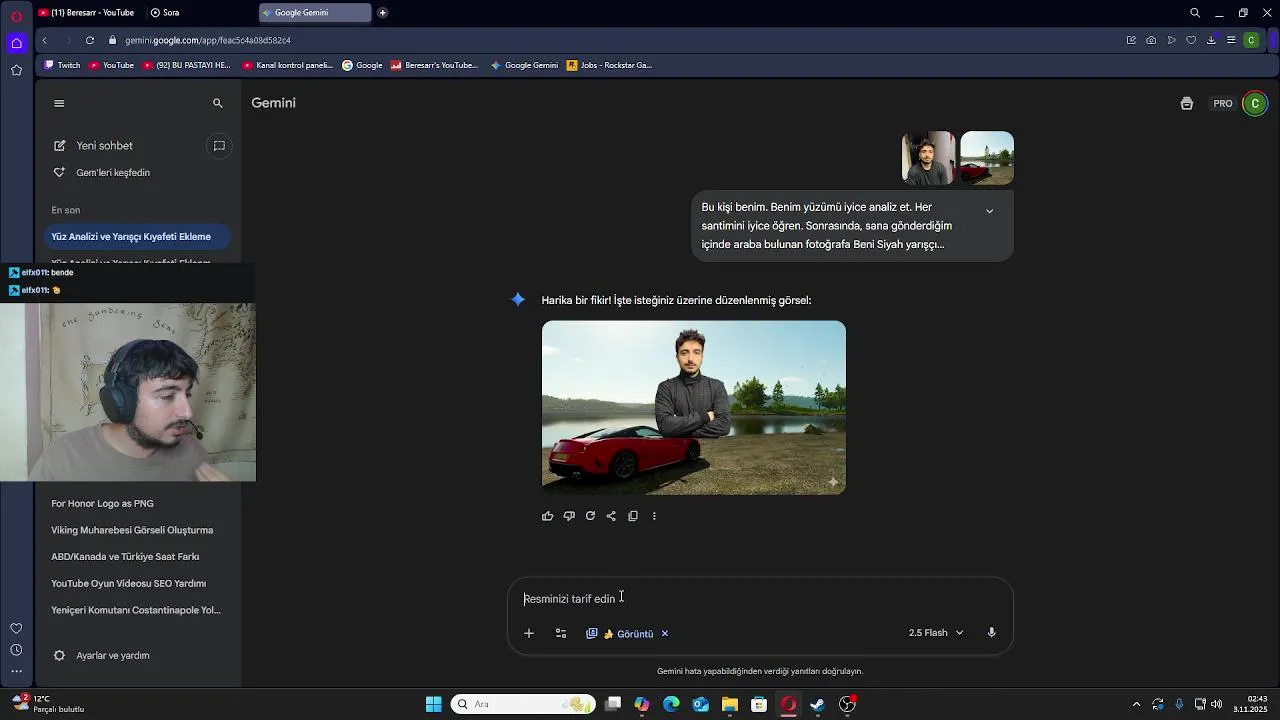Screen dimensions: 1280x720
Task: Expand the user prompt text chevron
Action: pyautogui.click(x=989, y=211)
